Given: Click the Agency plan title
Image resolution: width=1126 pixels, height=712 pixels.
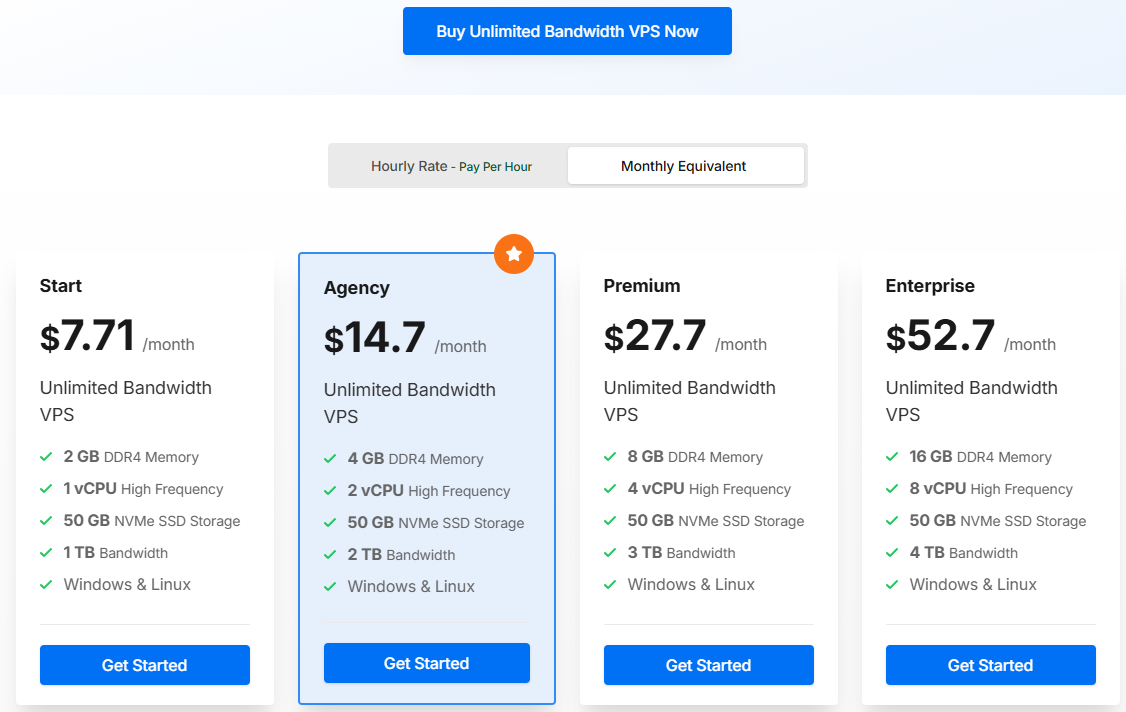Looking at the screenshot, I should pyautogui.click(x=357, y=288).
